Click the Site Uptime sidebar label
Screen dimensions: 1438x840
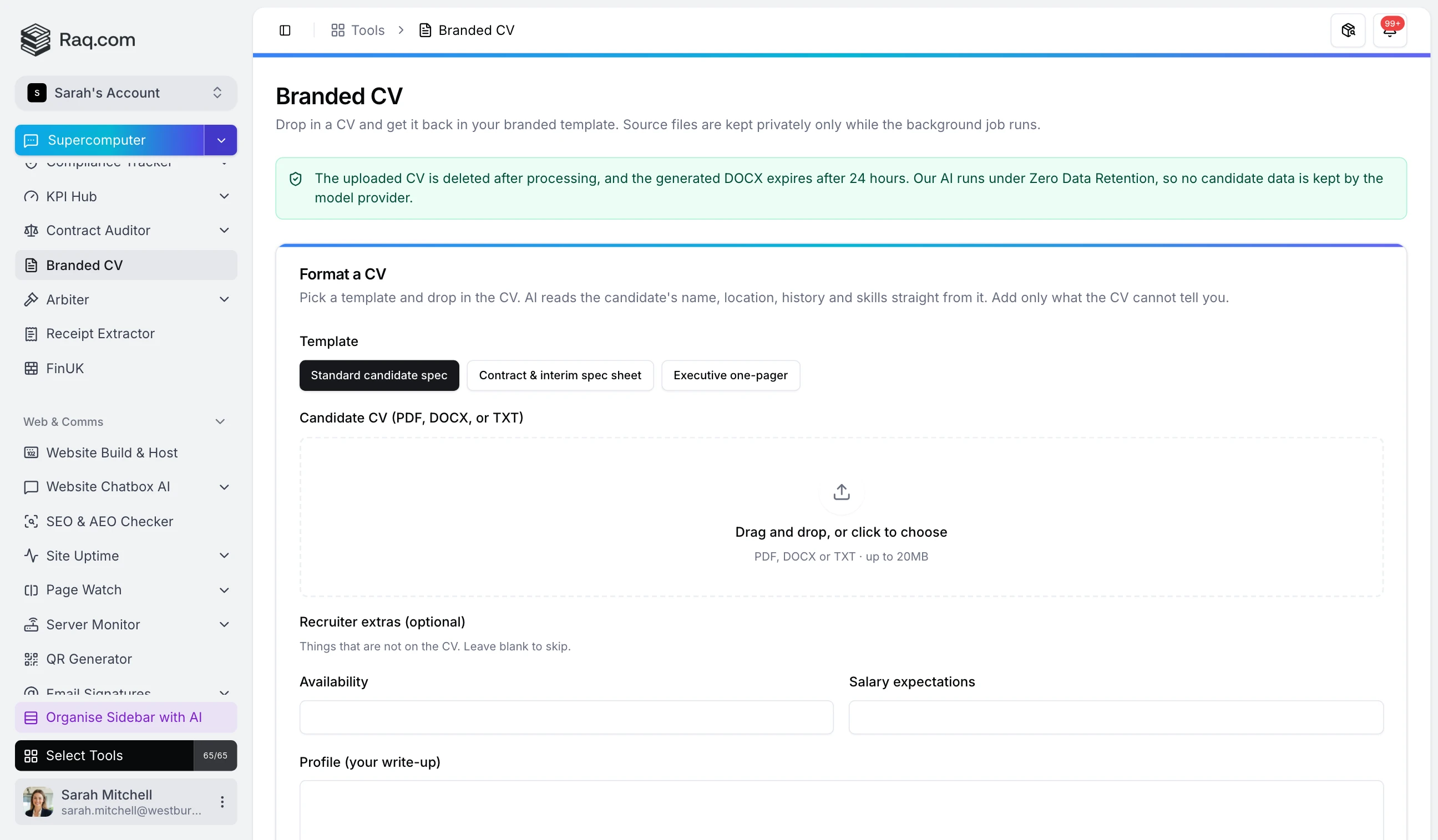point(82,556)
